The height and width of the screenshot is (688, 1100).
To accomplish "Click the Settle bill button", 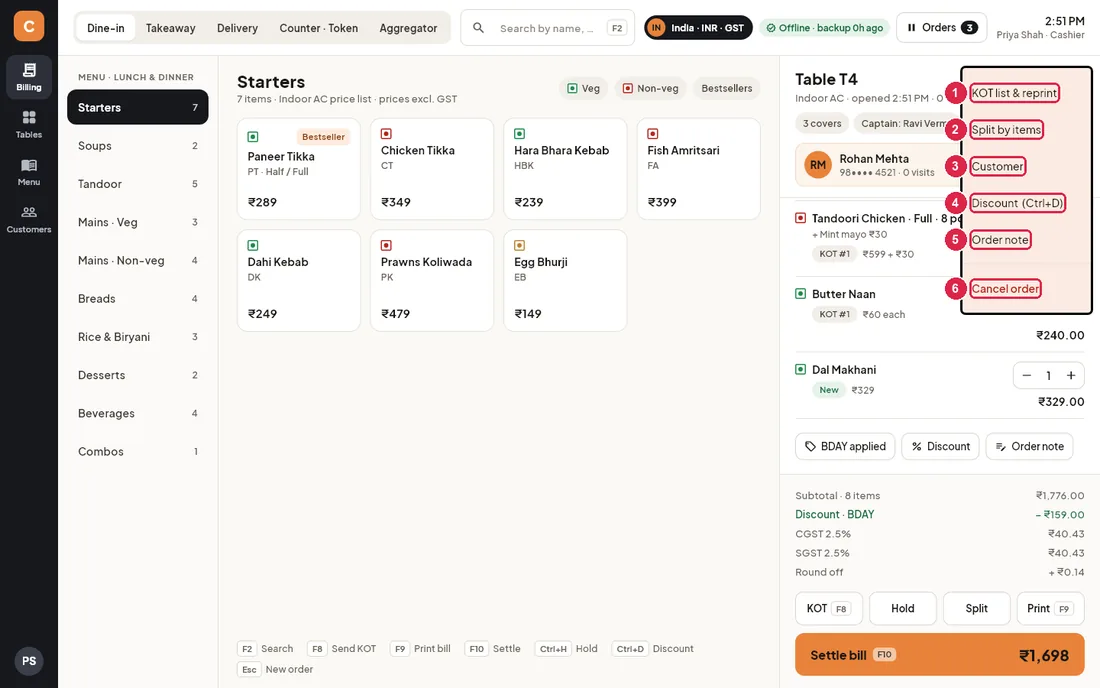I will coord(939,655).
